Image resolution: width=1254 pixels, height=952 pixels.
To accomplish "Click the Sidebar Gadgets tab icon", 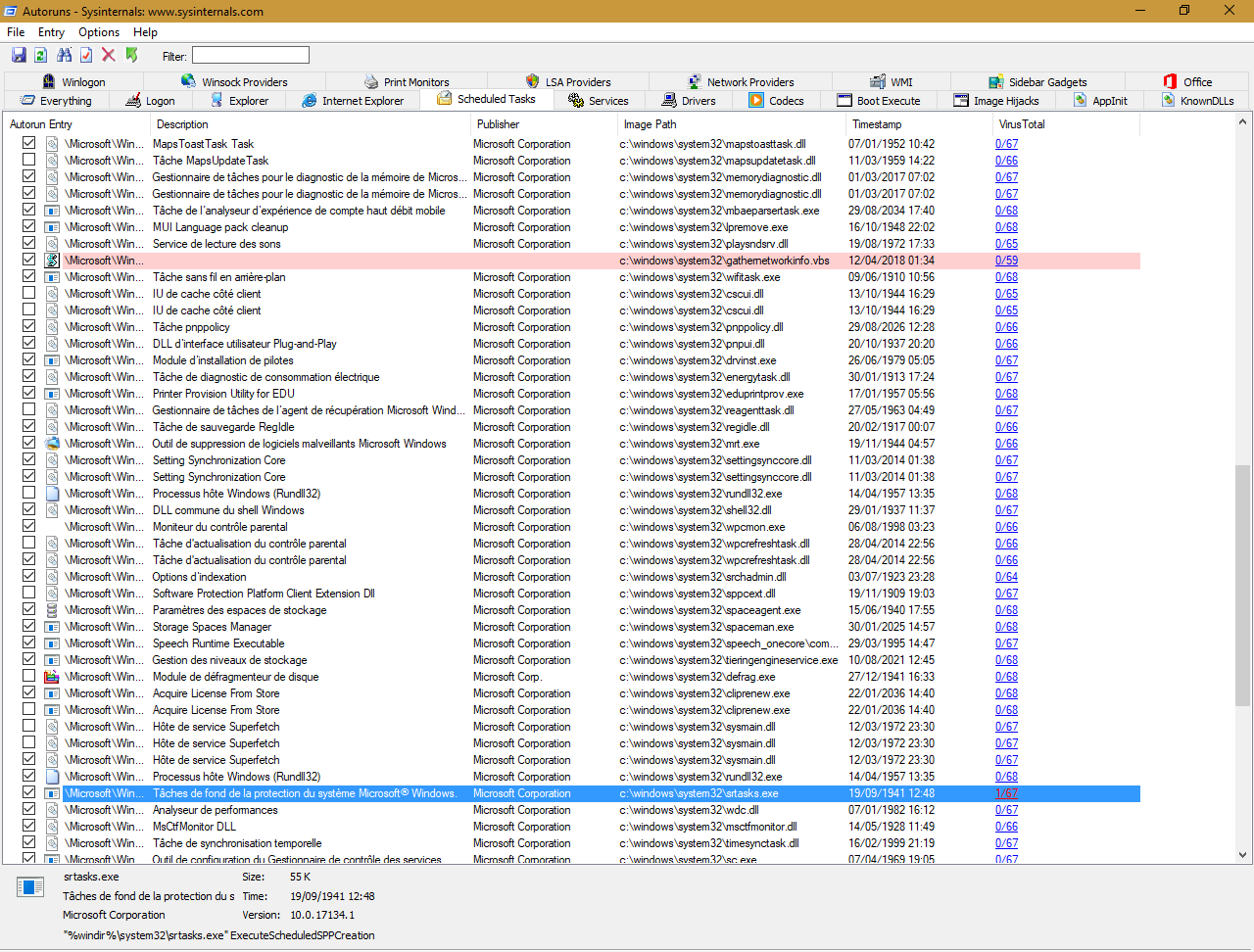I will tap(996, 81).
